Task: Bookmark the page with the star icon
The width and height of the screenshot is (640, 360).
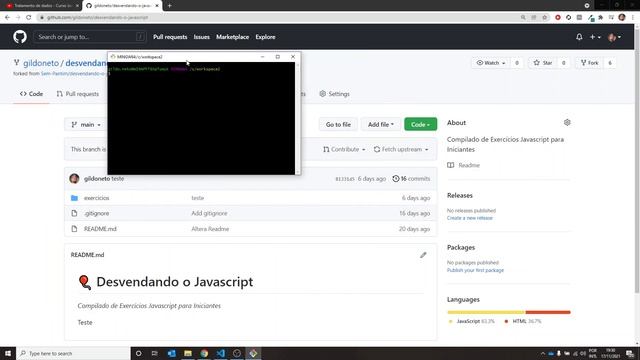Action: (544, 18)
